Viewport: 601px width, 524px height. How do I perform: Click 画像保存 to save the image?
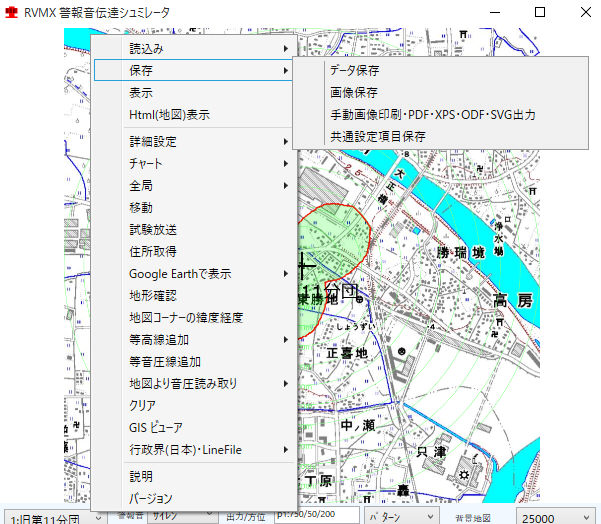(354, 93)
